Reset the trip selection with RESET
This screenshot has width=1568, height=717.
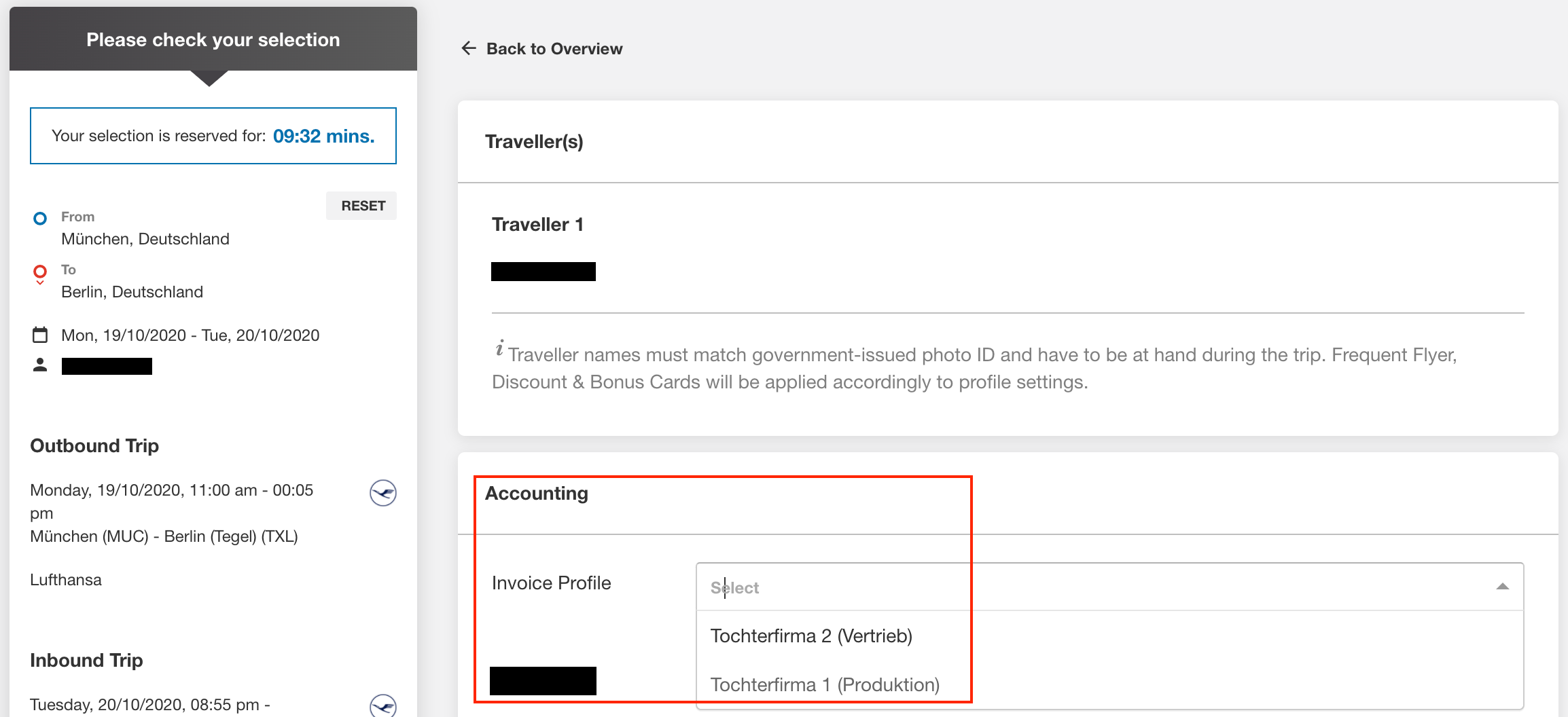(363, 206)
